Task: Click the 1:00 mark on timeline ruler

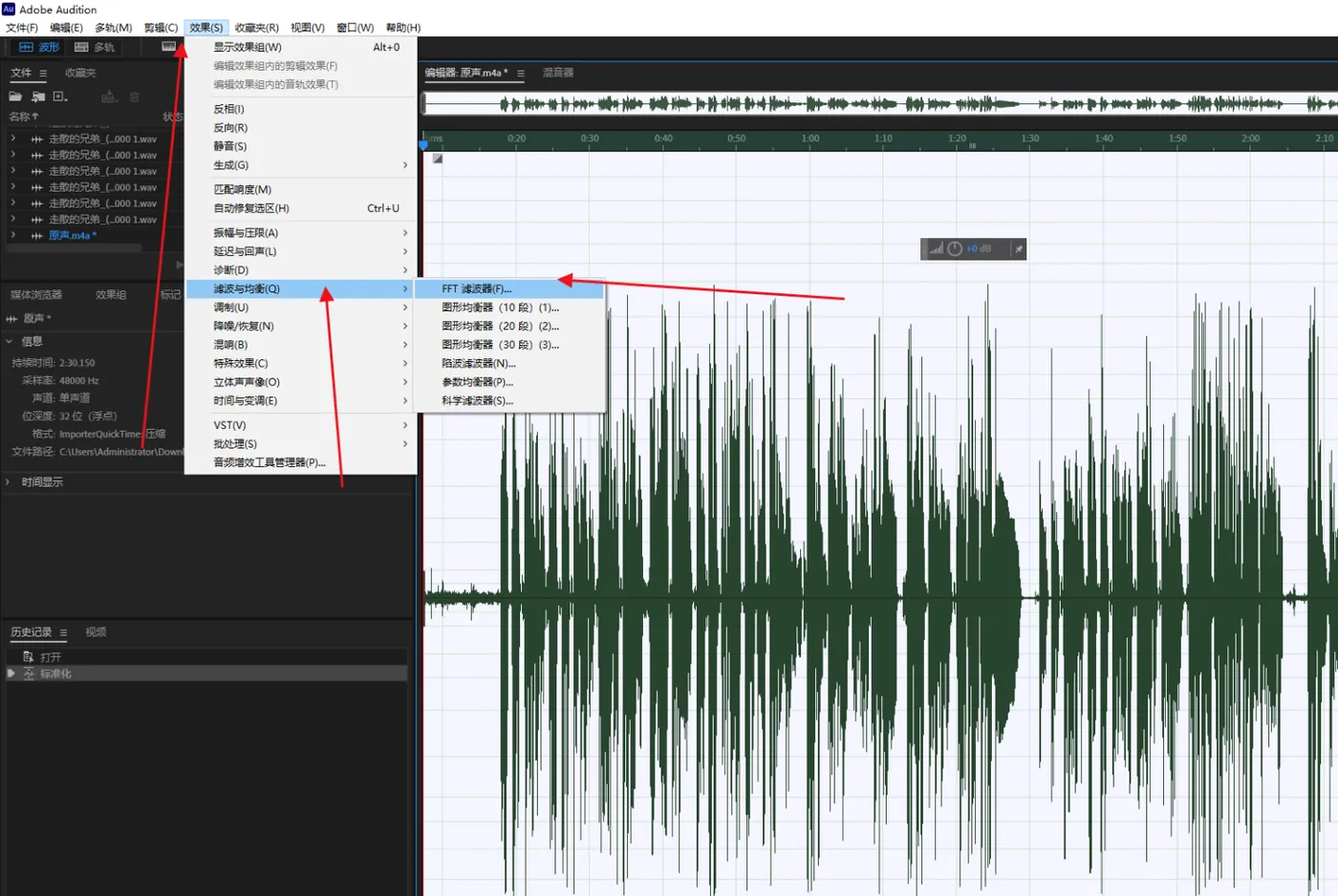Action: tap(810, 139)
